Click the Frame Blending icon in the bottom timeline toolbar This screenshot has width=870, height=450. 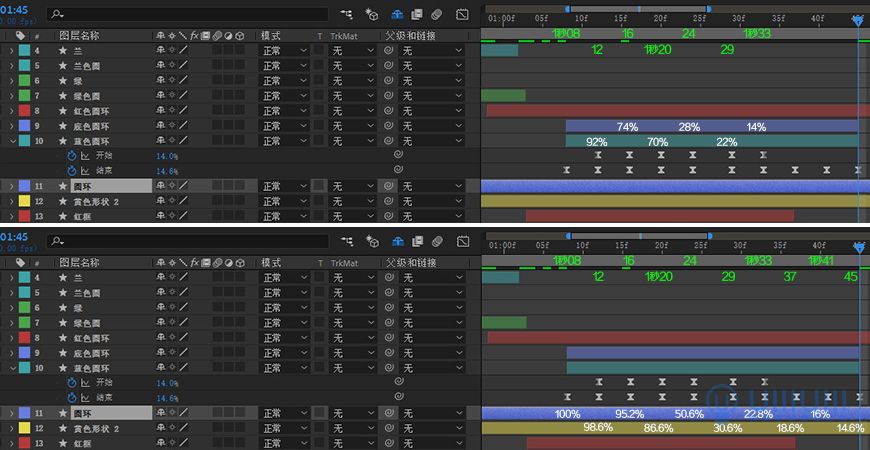416,241
